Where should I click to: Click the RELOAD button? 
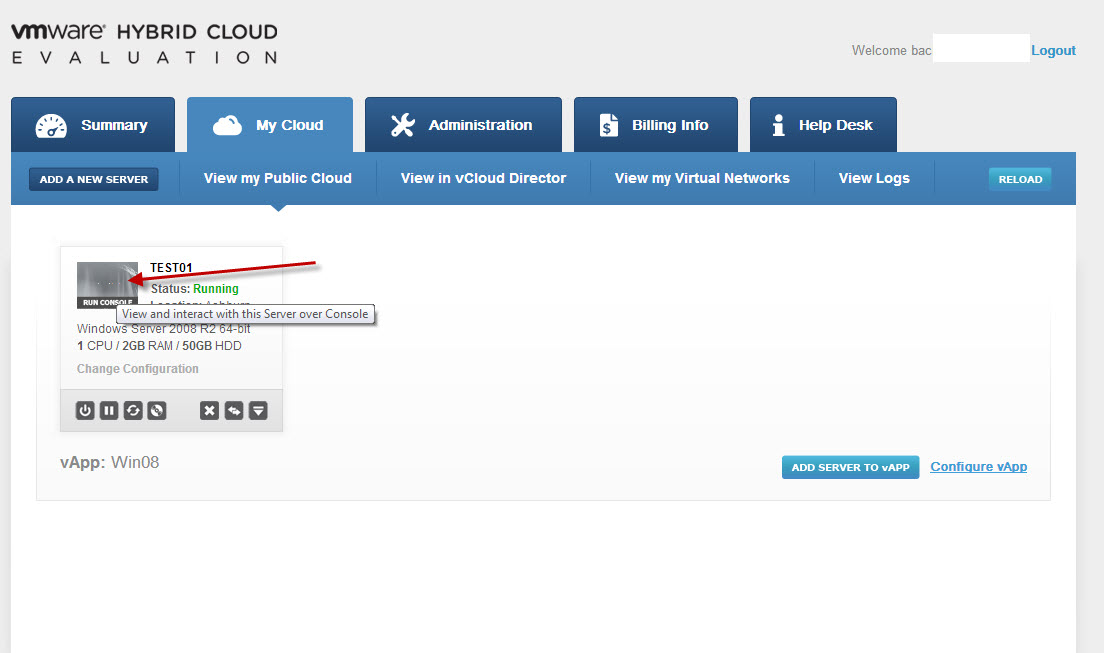click(1020, 179)
